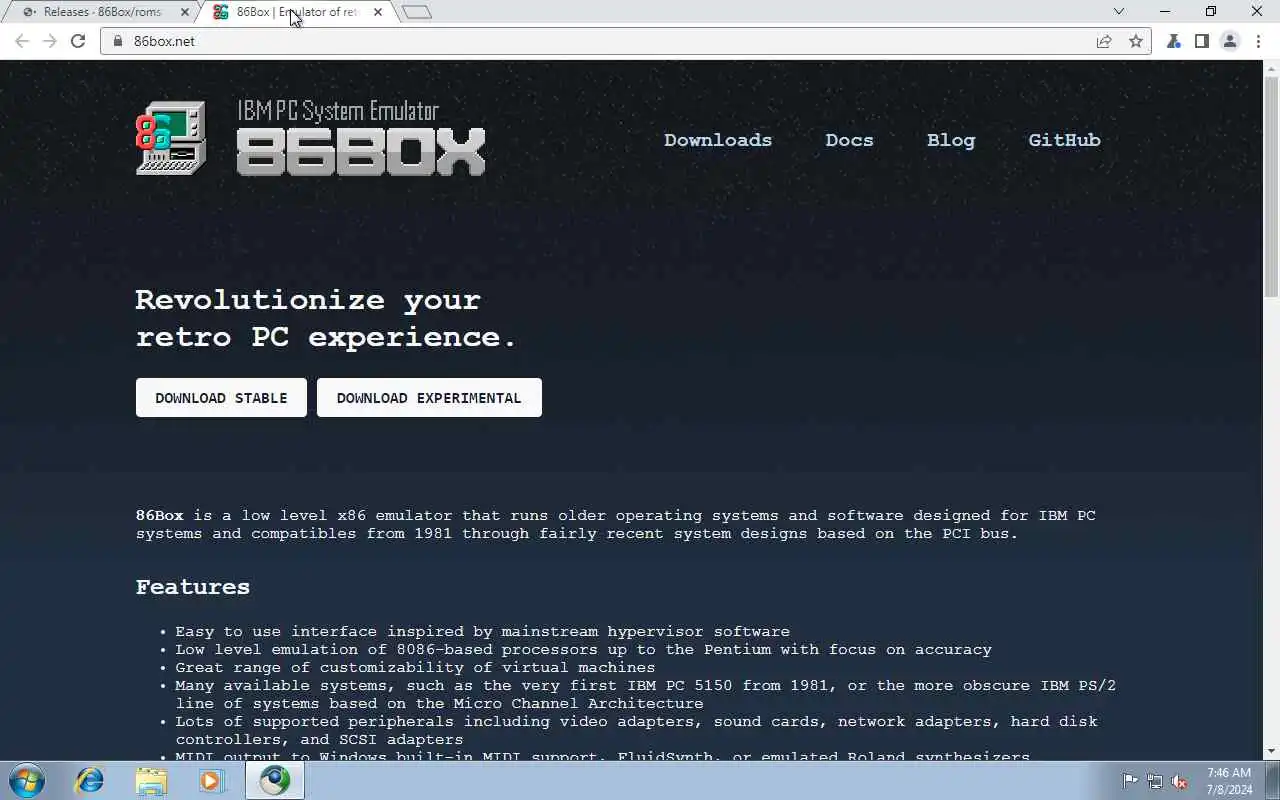Close the 86Box Emulator tab
The width and height of the screenshot is (1280, 800).
pos(378,12)
